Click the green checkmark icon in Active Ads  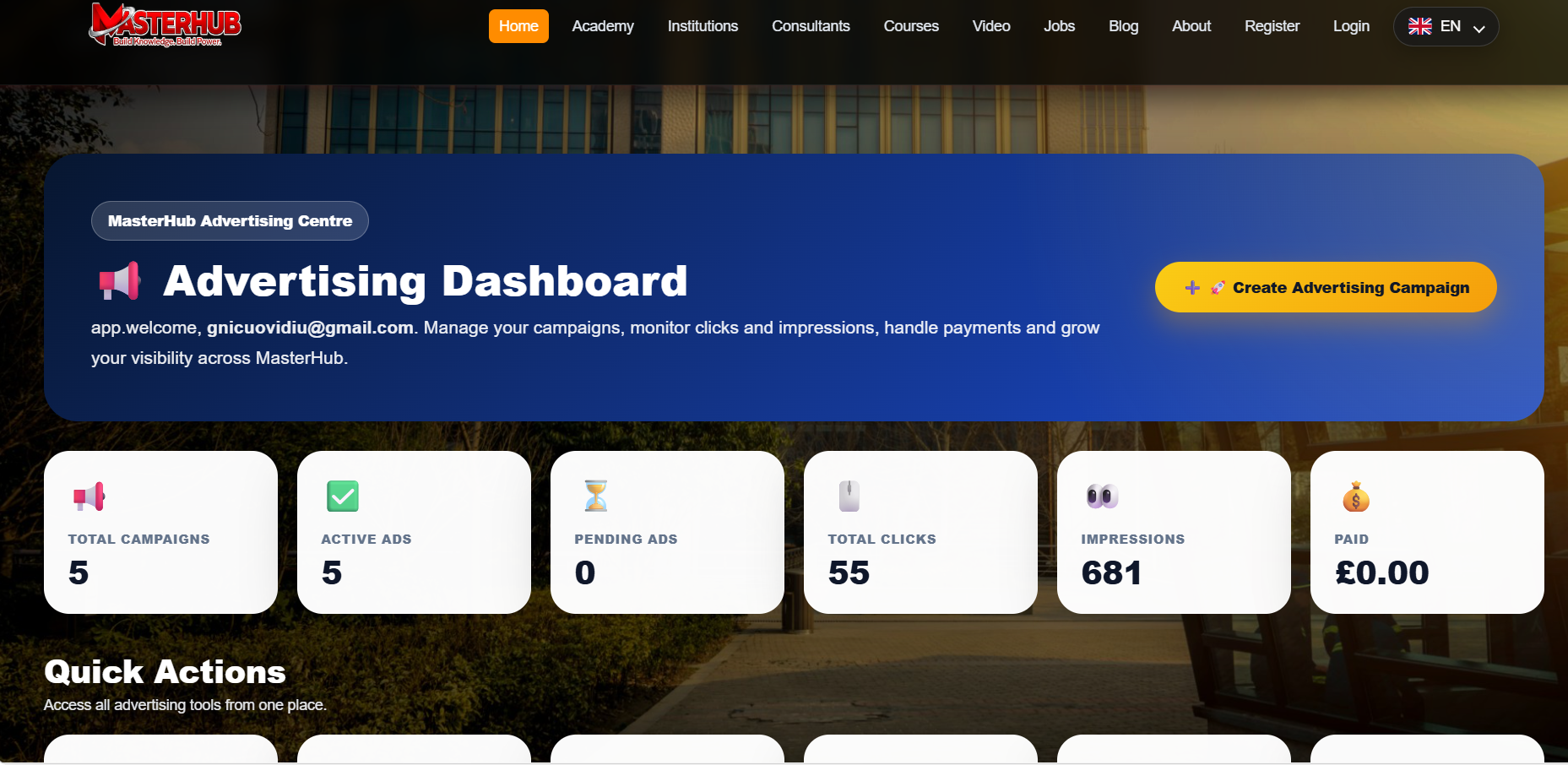(343, 496)
